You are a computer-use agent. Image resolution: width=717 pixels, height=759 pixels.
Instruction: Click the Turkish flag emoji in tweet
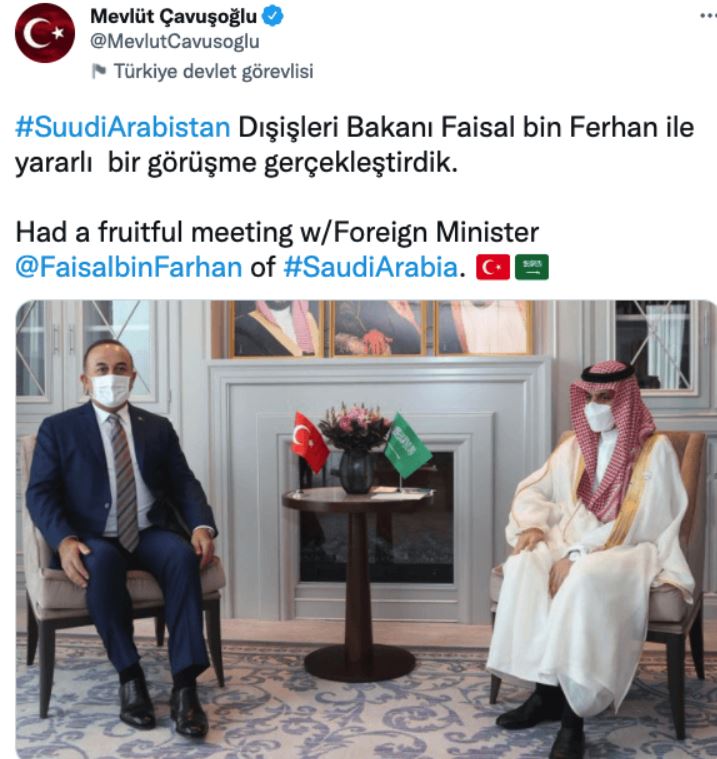click(x=493, y=267)
